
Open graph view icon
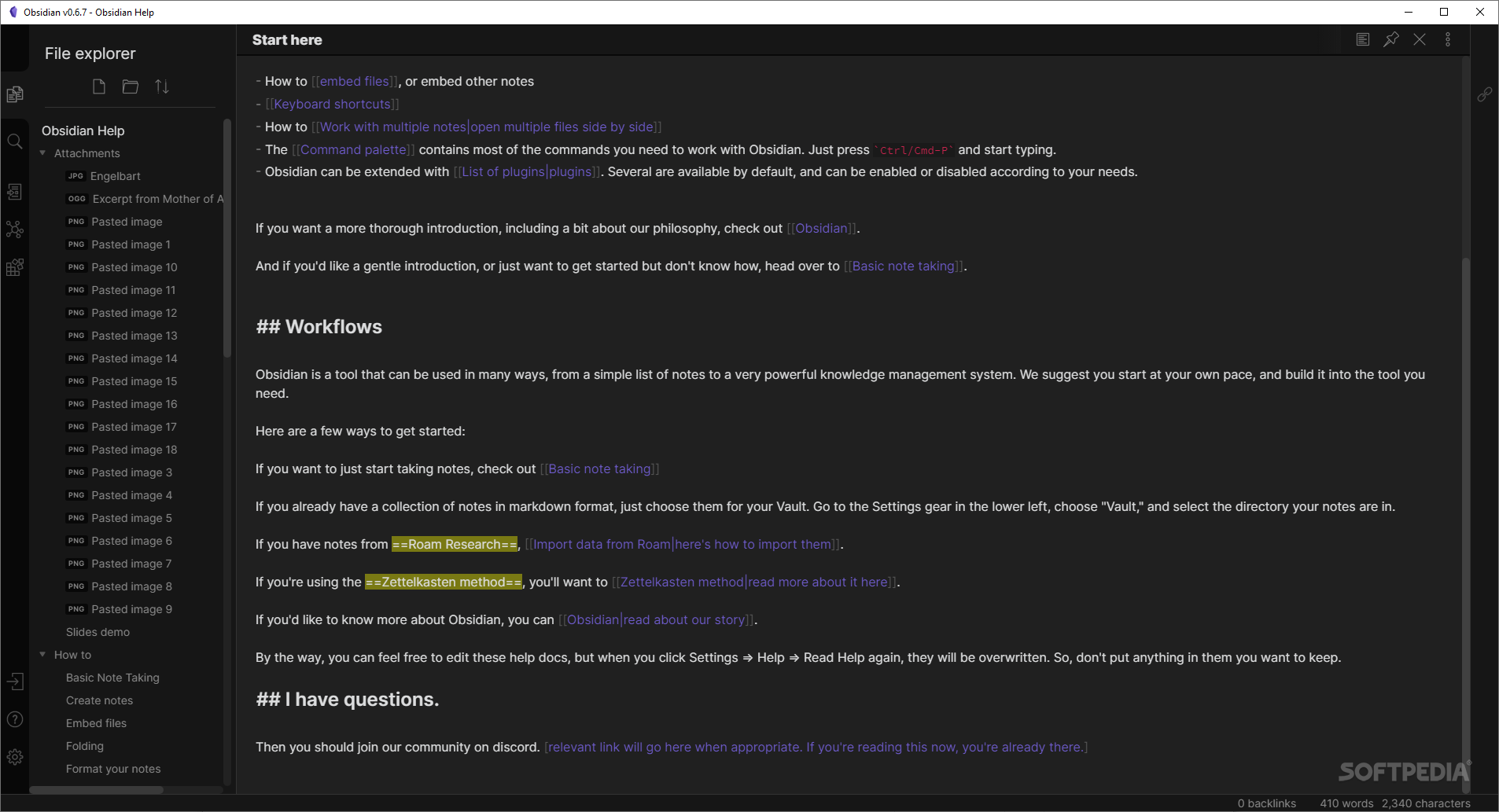15,230
